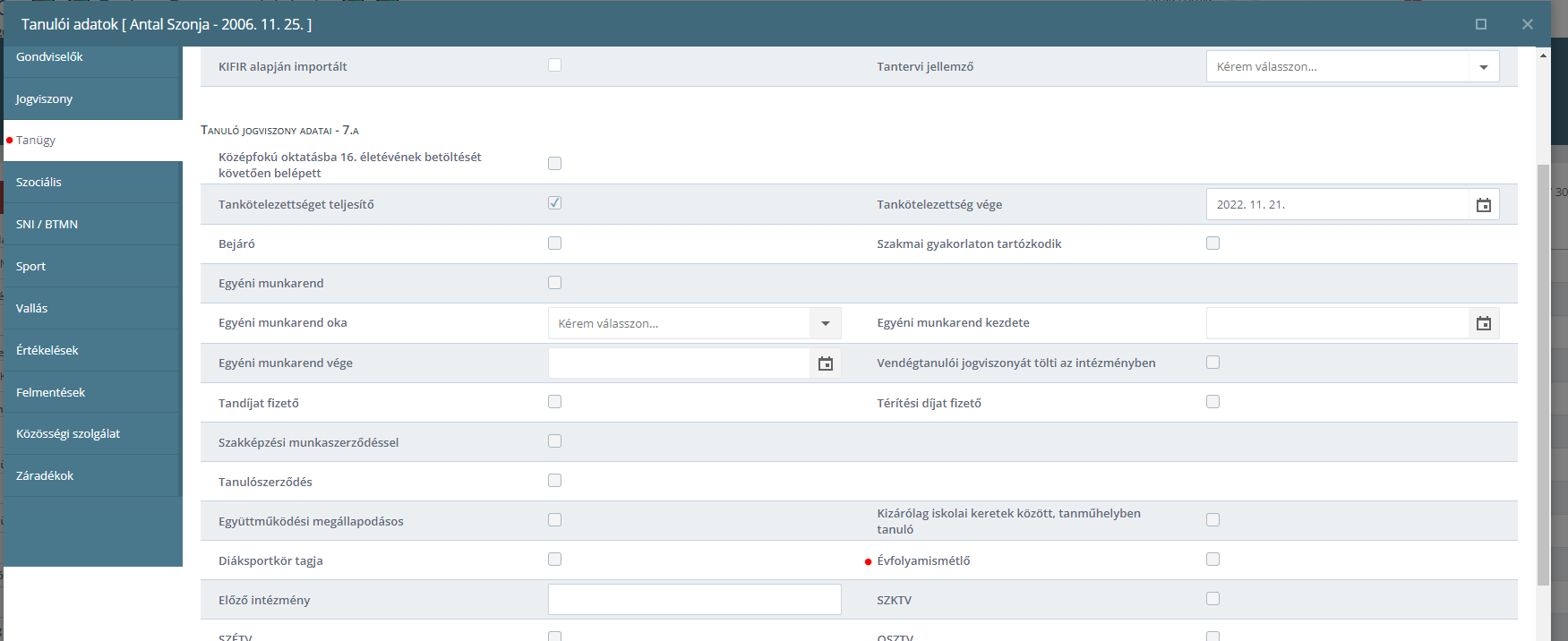Open the Egyéni munkarend oka combo box
Image resolution: width=1568 pixels, height=641 pixels.
pyautogui.click(x=695, y=323)
